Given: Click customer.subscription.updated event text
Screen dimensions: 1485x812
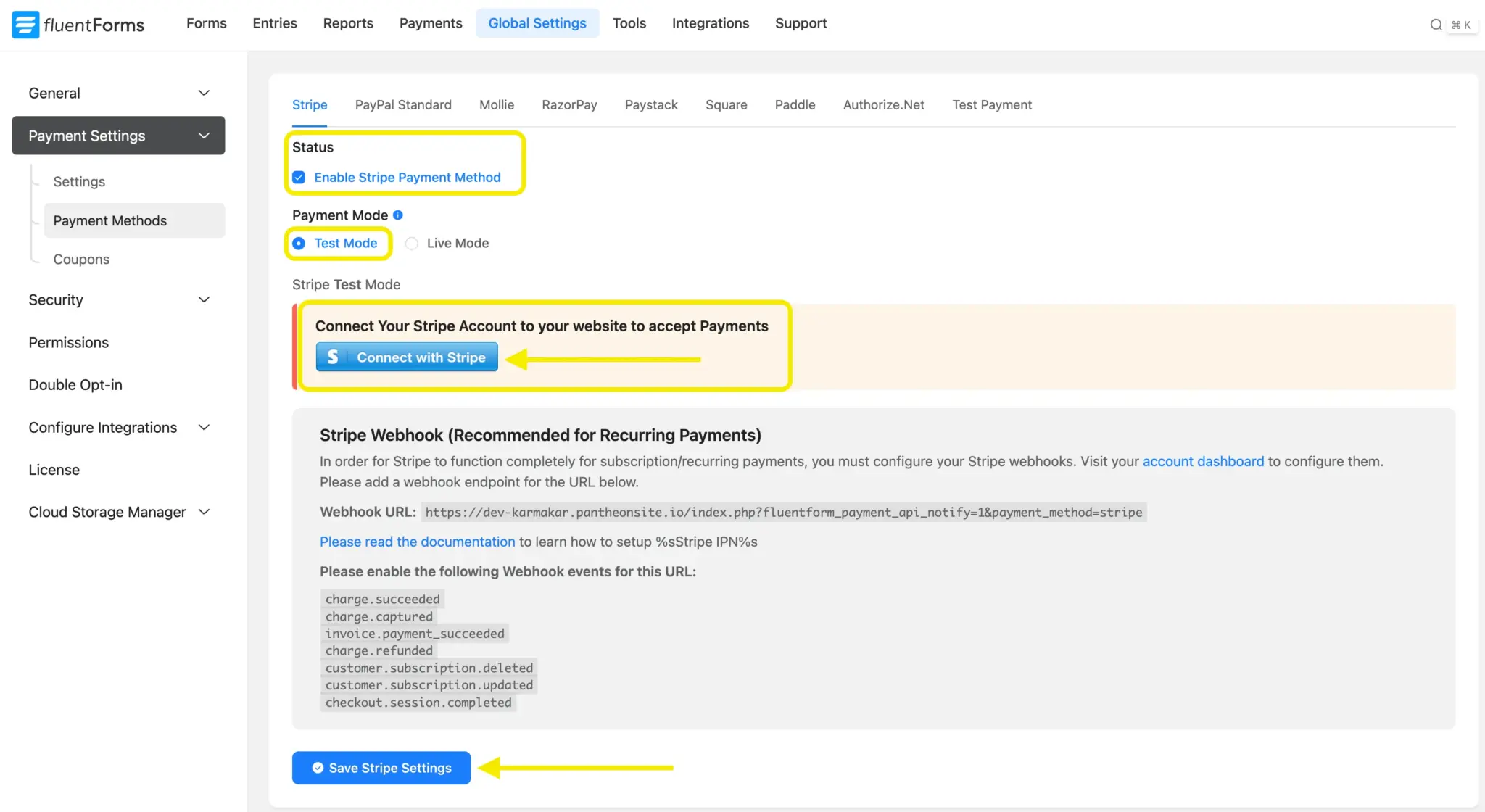Looking at the screenshot, I should (x=429, y=685).
